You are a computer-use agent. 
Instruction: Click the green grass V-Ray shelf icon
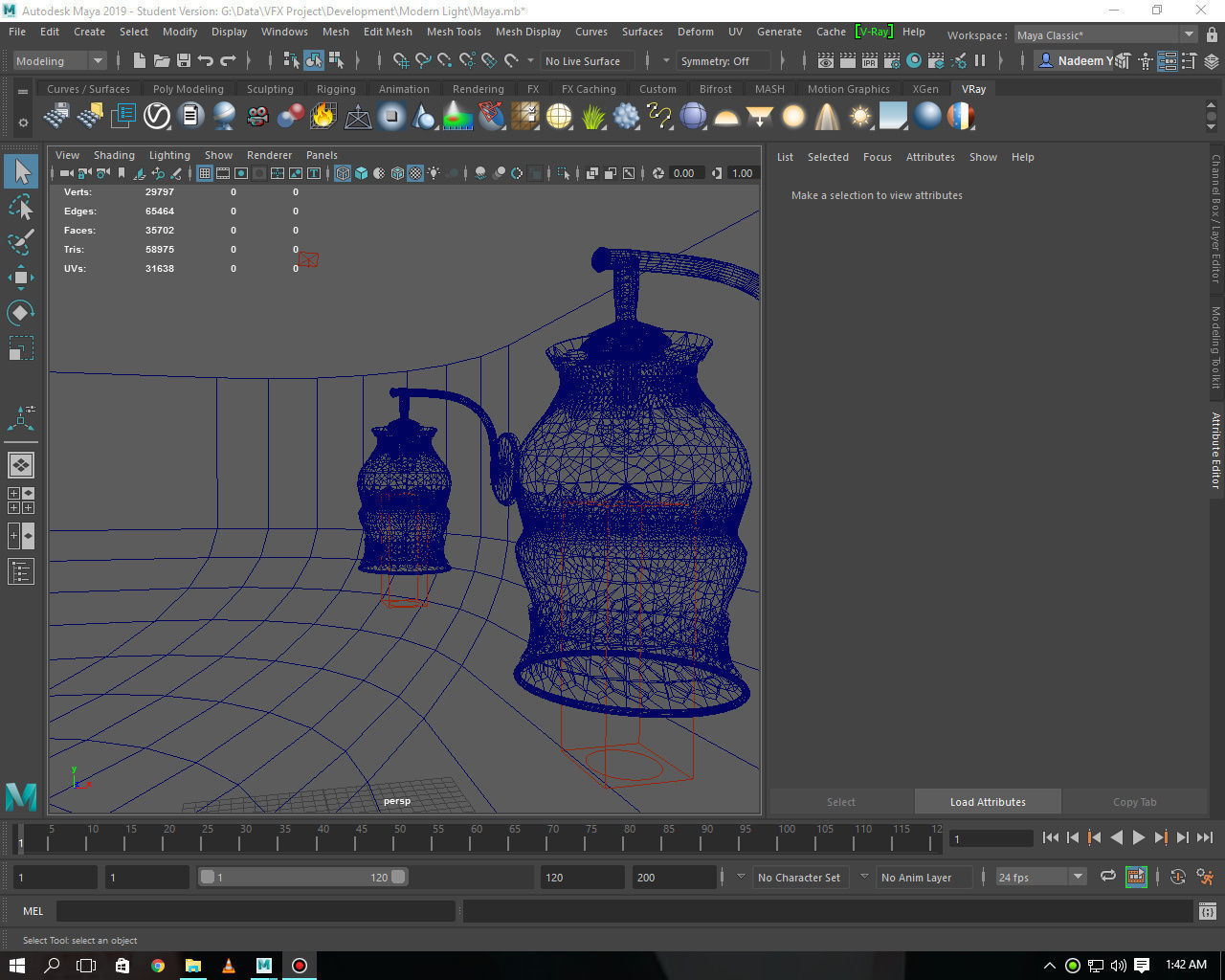tap(592, 117)
